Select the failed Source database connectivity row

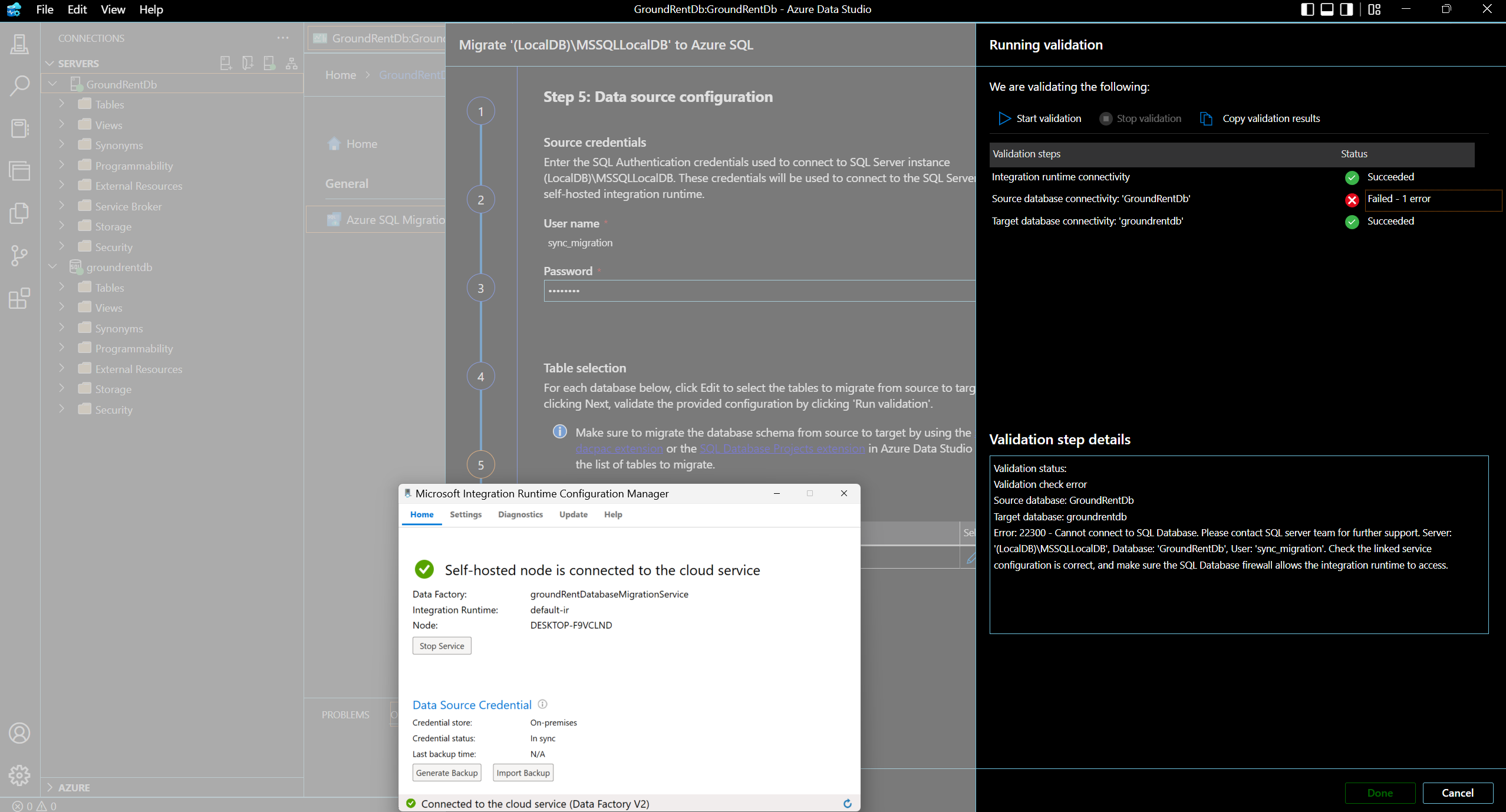[1090, 199]
